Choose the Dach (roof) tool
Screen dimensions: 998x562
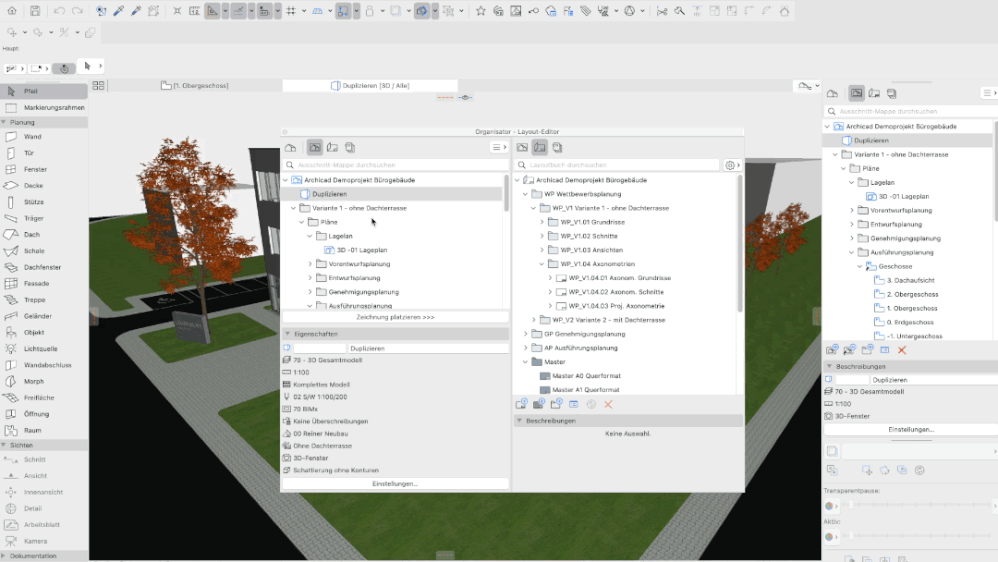(32, 234)
